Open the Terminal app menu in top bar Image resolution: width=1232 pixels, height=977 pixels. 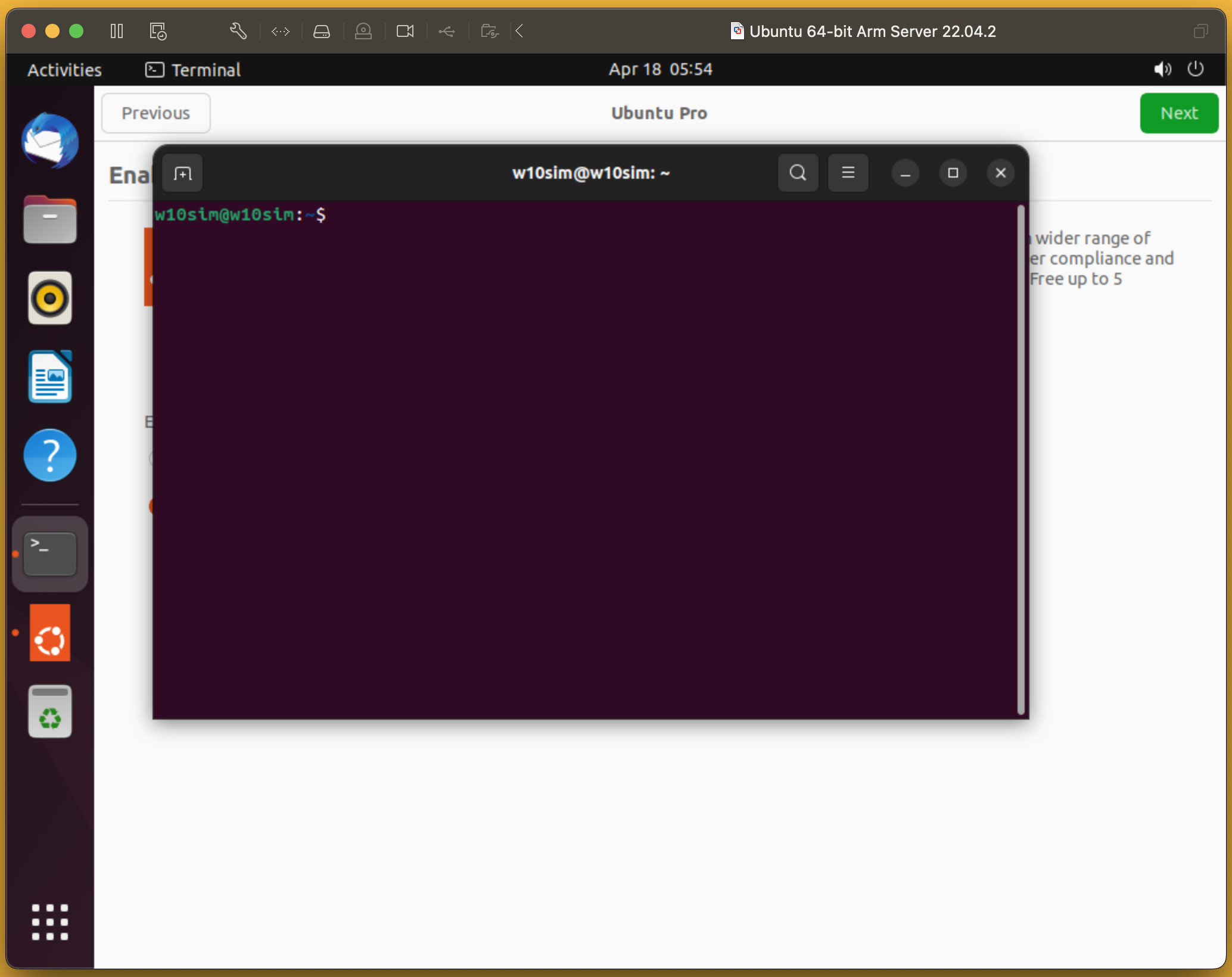[x=193, y=70]
